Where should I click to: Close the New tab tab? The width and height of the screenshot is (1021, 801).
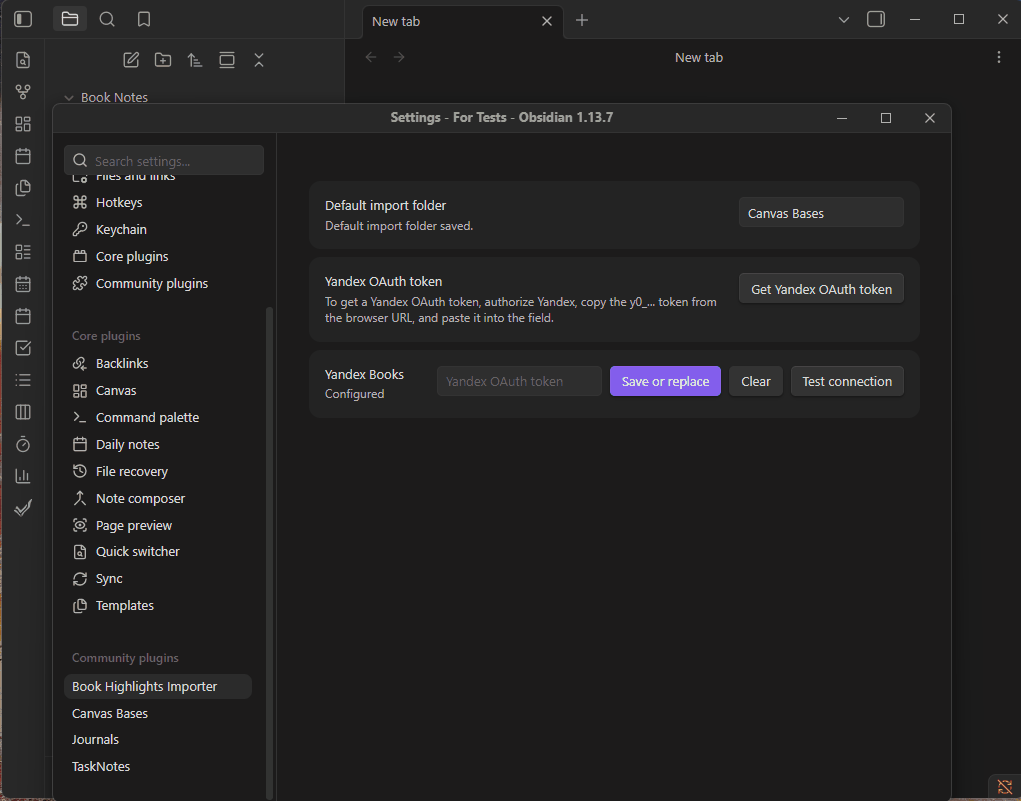[x=547, y=21]
